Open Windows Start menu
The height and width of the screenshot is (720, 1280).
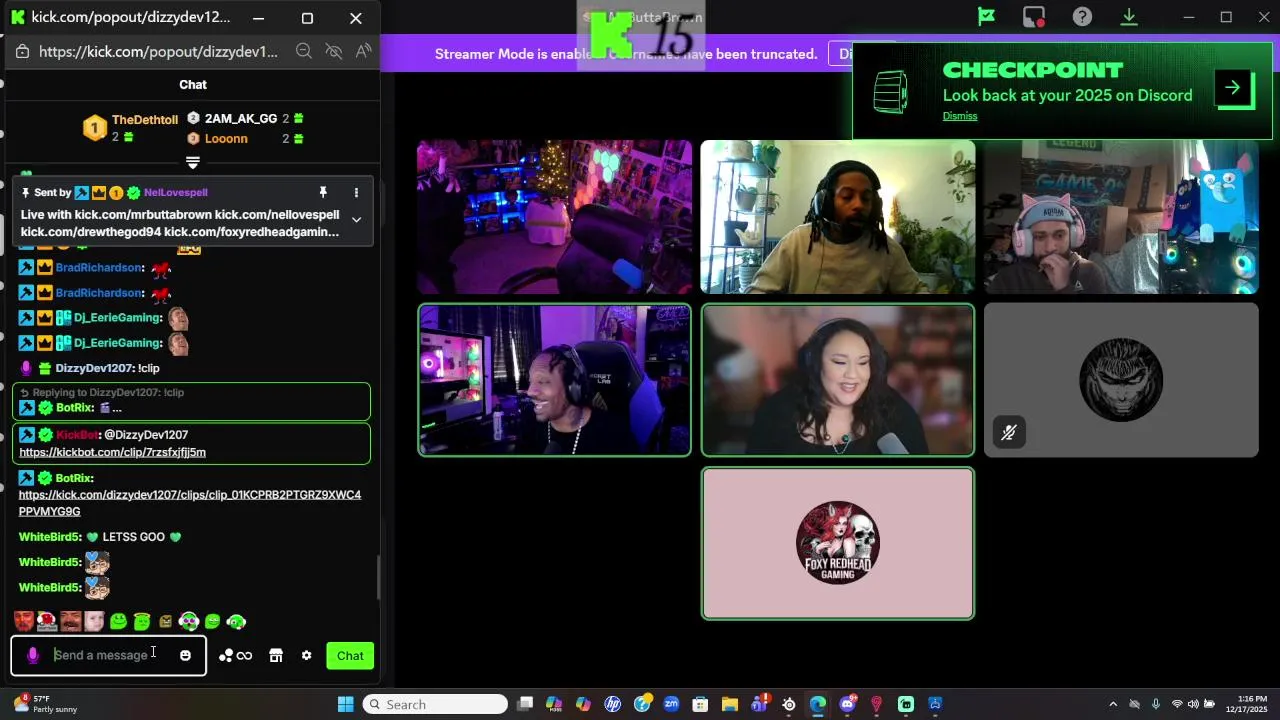(x=345, y=704)
